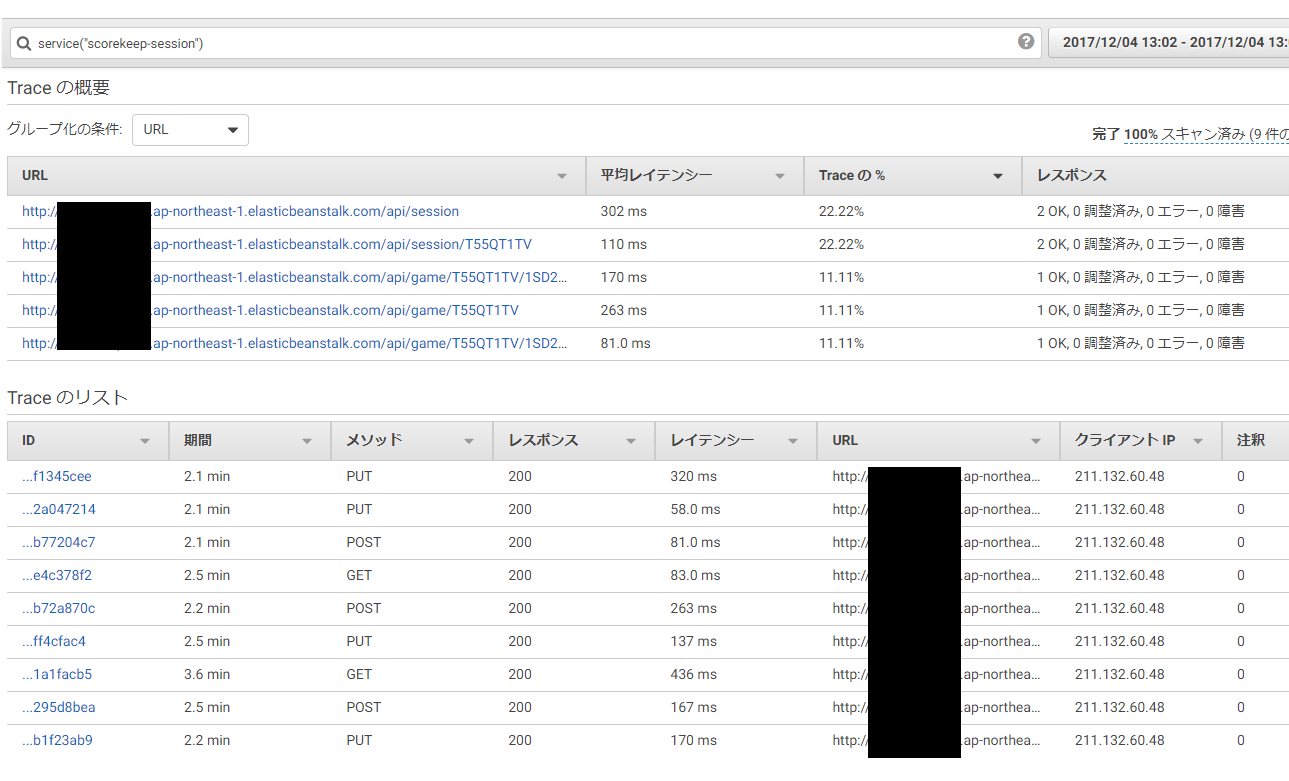Screen dimensions: 1289x781
Task: Open trace ...b72a870c
Action: pos(58,608)
